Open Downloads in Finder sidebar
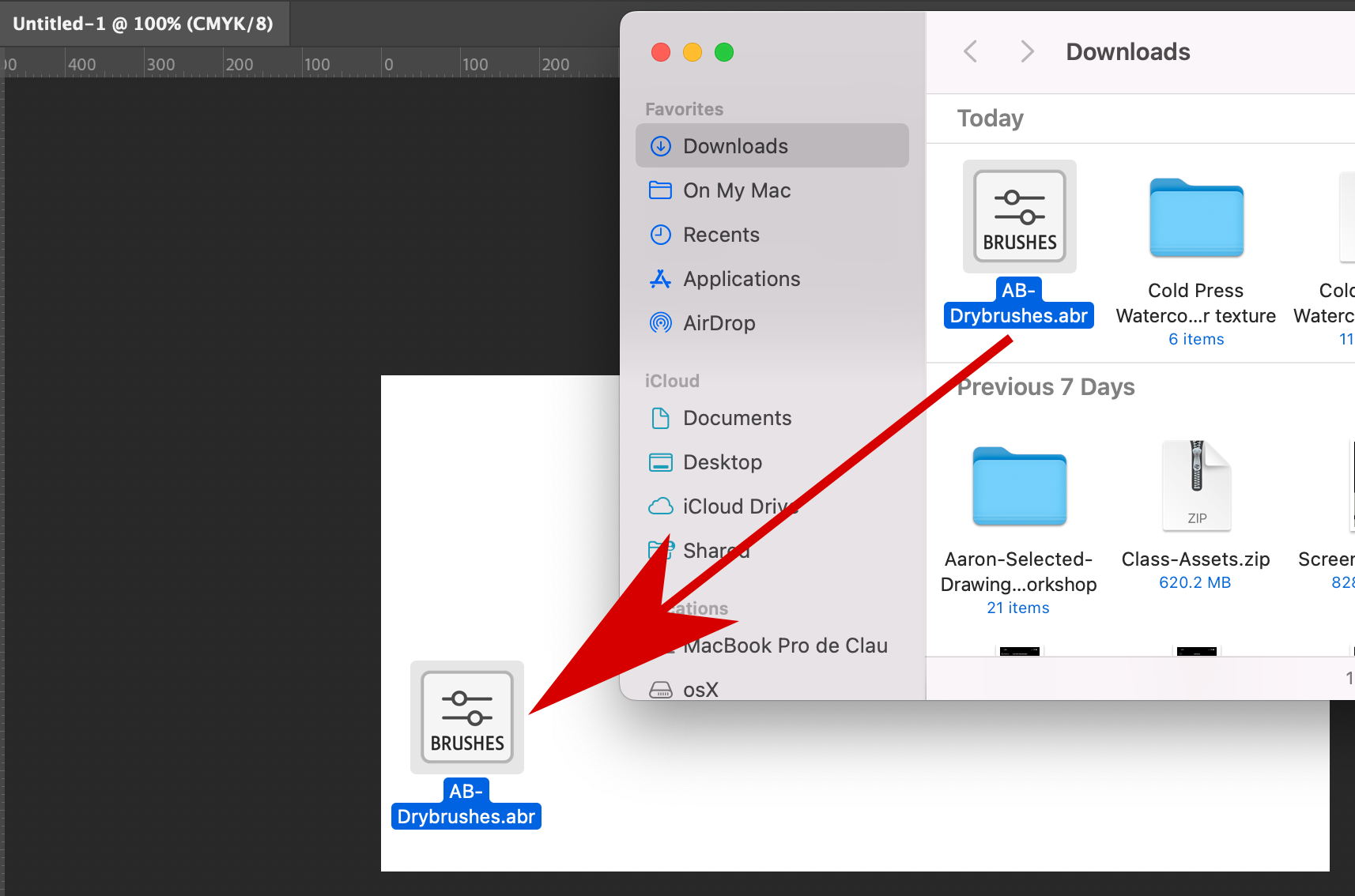The height and width of the screenshot is (896, 1355). 772,146
